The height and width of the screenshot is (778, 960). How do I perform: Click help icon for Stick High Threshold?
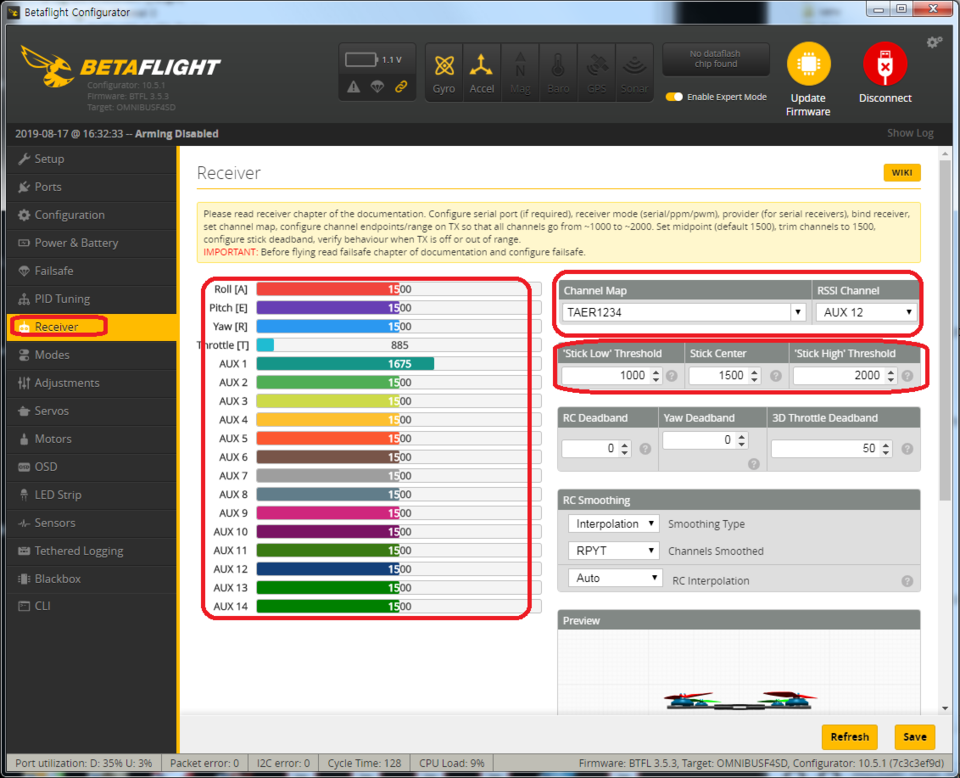(907, 376)
